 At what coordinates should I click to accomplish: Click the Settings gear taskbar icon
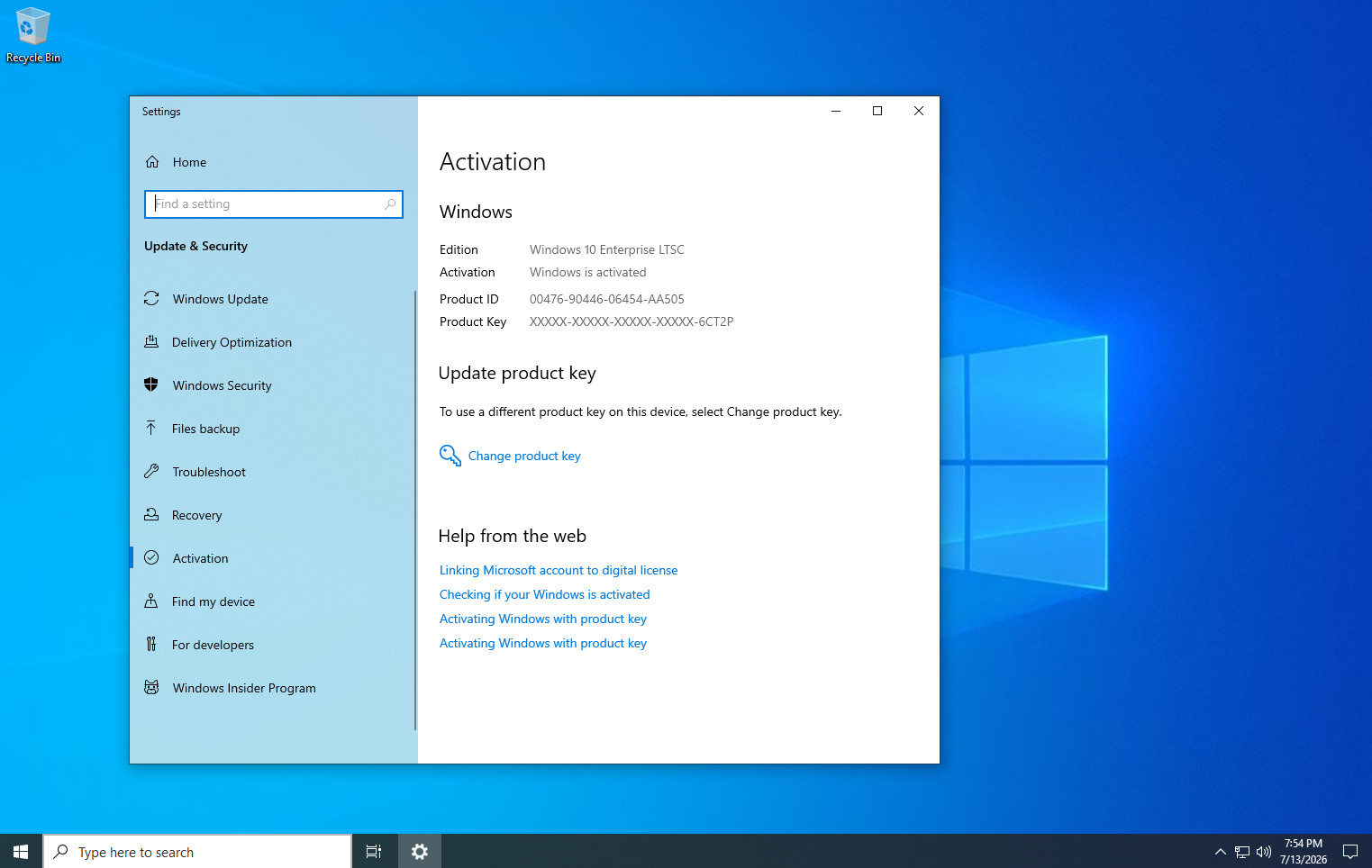coord(420,851)
